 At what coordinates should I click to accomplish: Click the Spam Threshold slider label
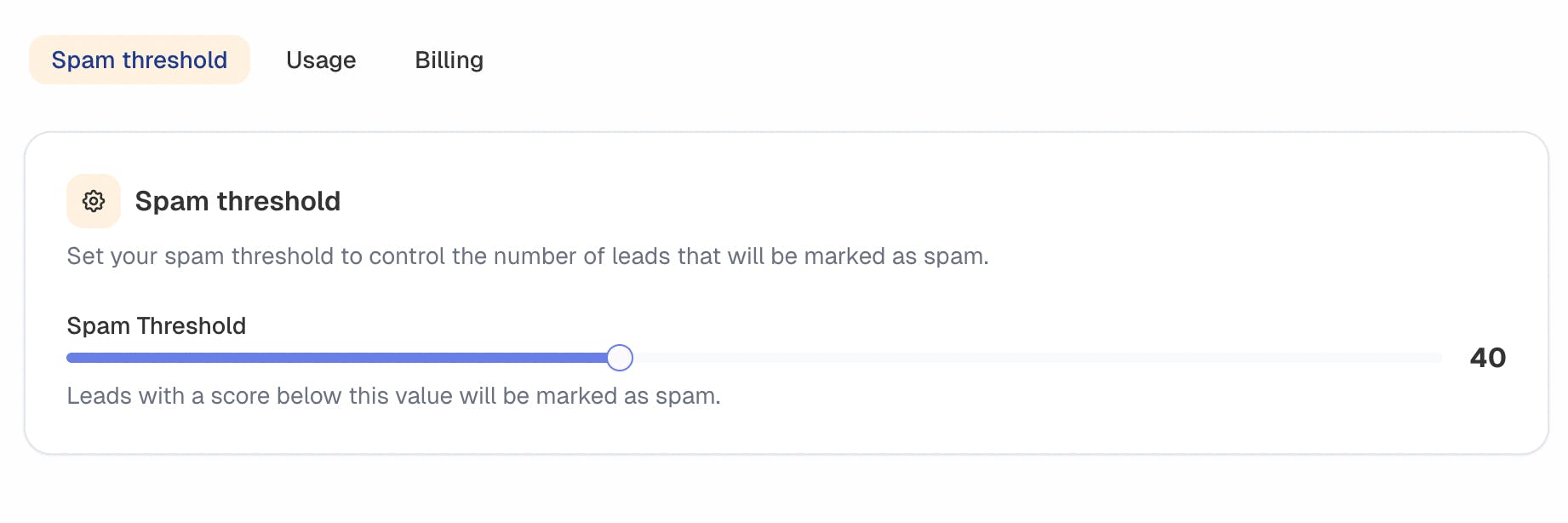156,326
